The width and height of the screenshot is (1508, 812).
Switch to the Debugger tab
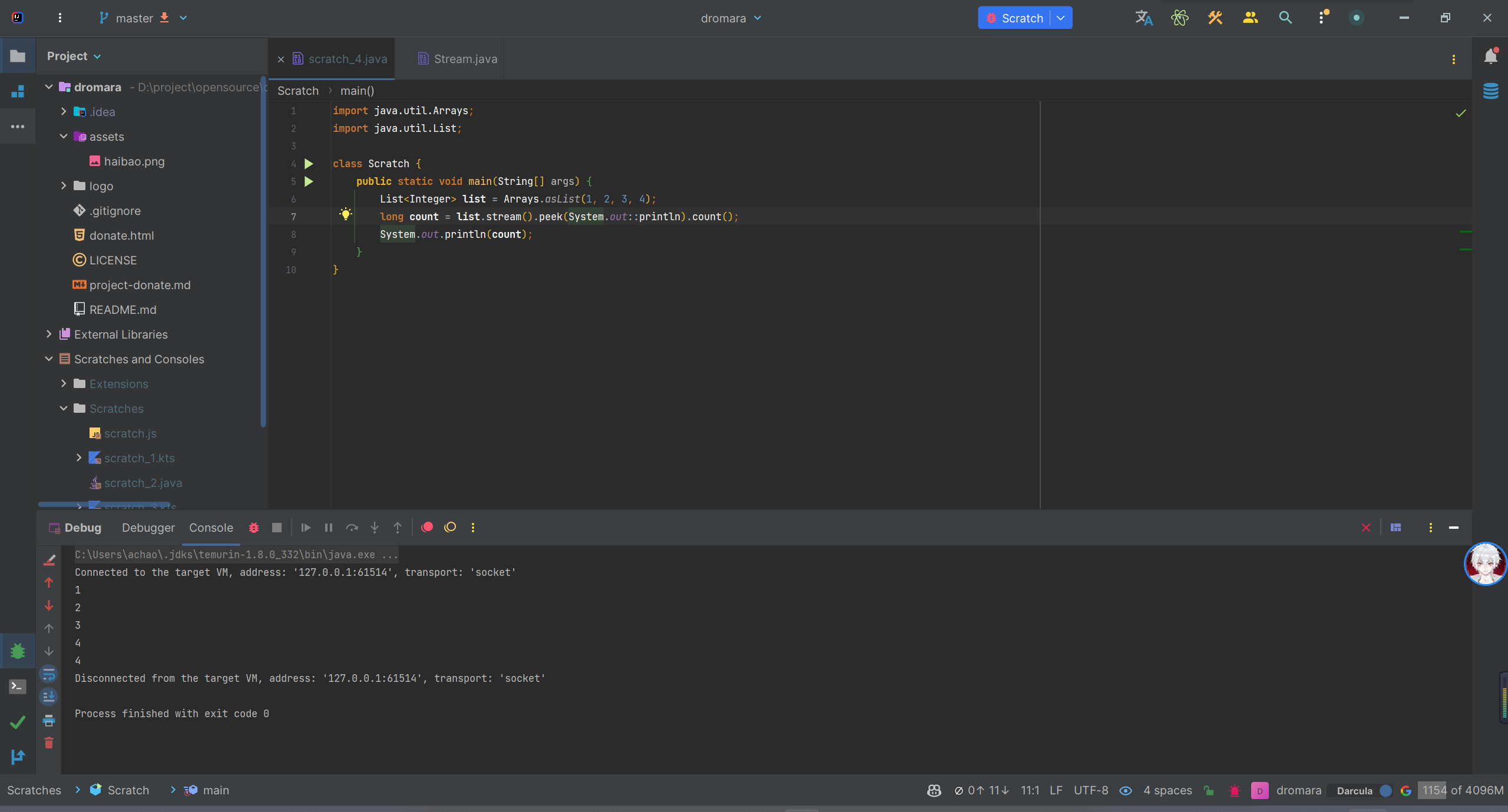pyautogui.click(x=148, y=528)
